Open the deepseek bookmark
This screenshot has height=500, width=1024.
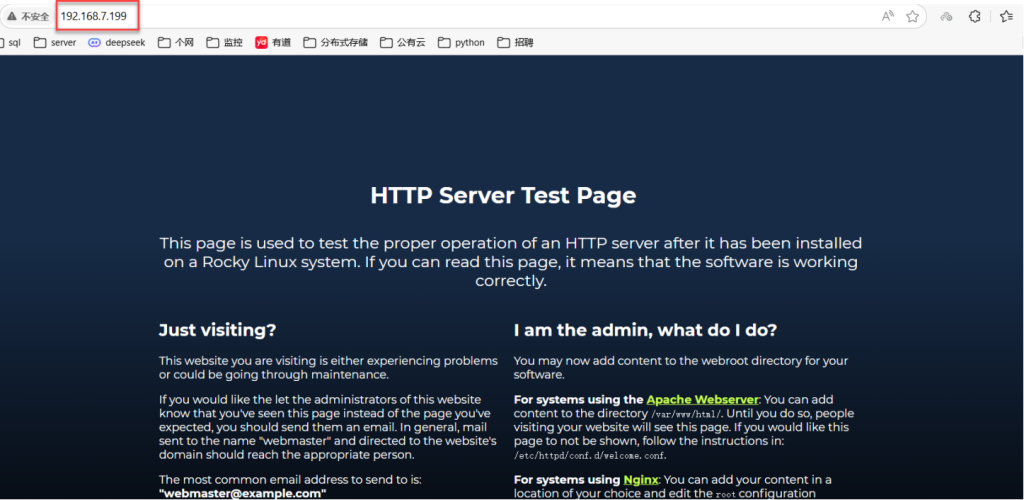116,43
